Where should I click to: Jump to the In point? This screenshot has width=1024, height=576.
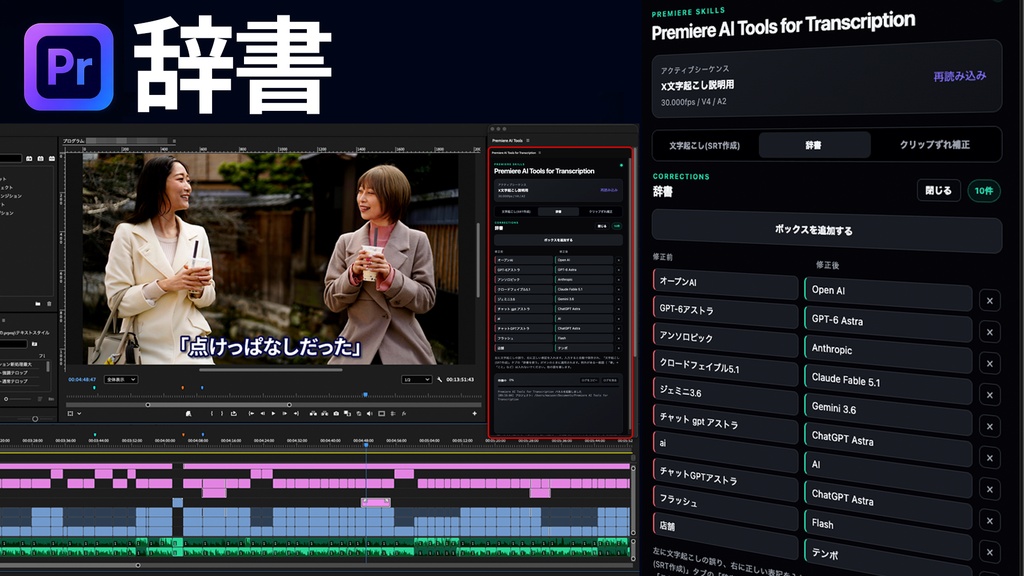pyautogui.click(x=251, y=413)
